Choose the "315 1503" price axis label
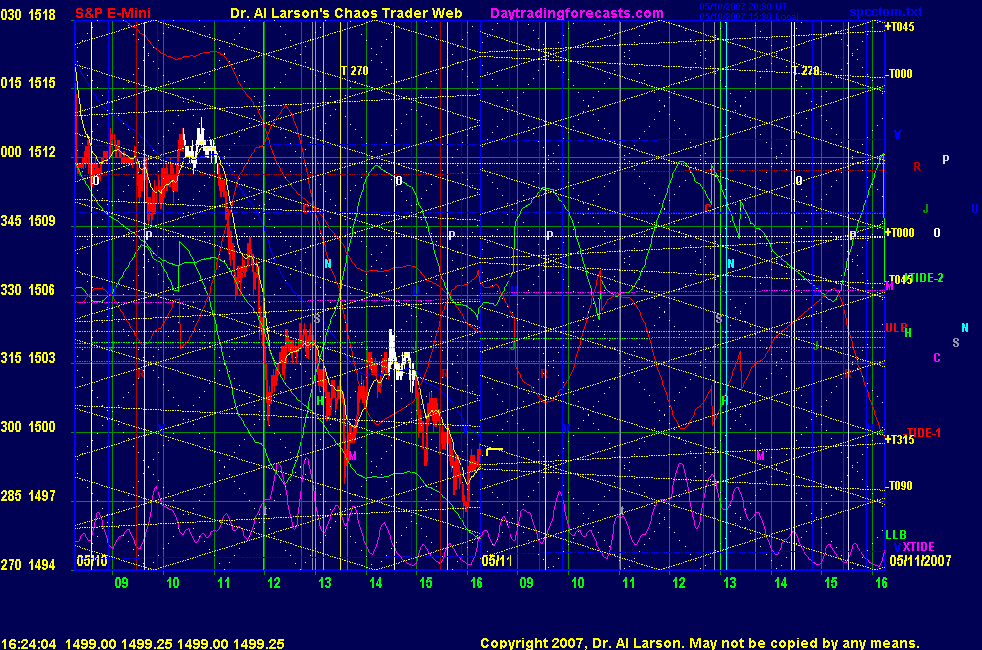 point(28,358)
